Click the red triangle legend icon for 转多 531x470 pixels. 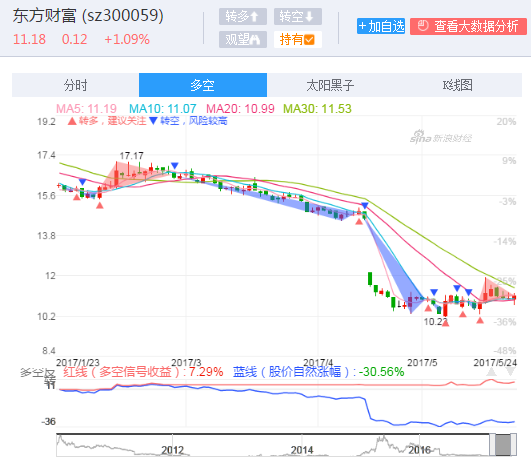coord(72,121)
